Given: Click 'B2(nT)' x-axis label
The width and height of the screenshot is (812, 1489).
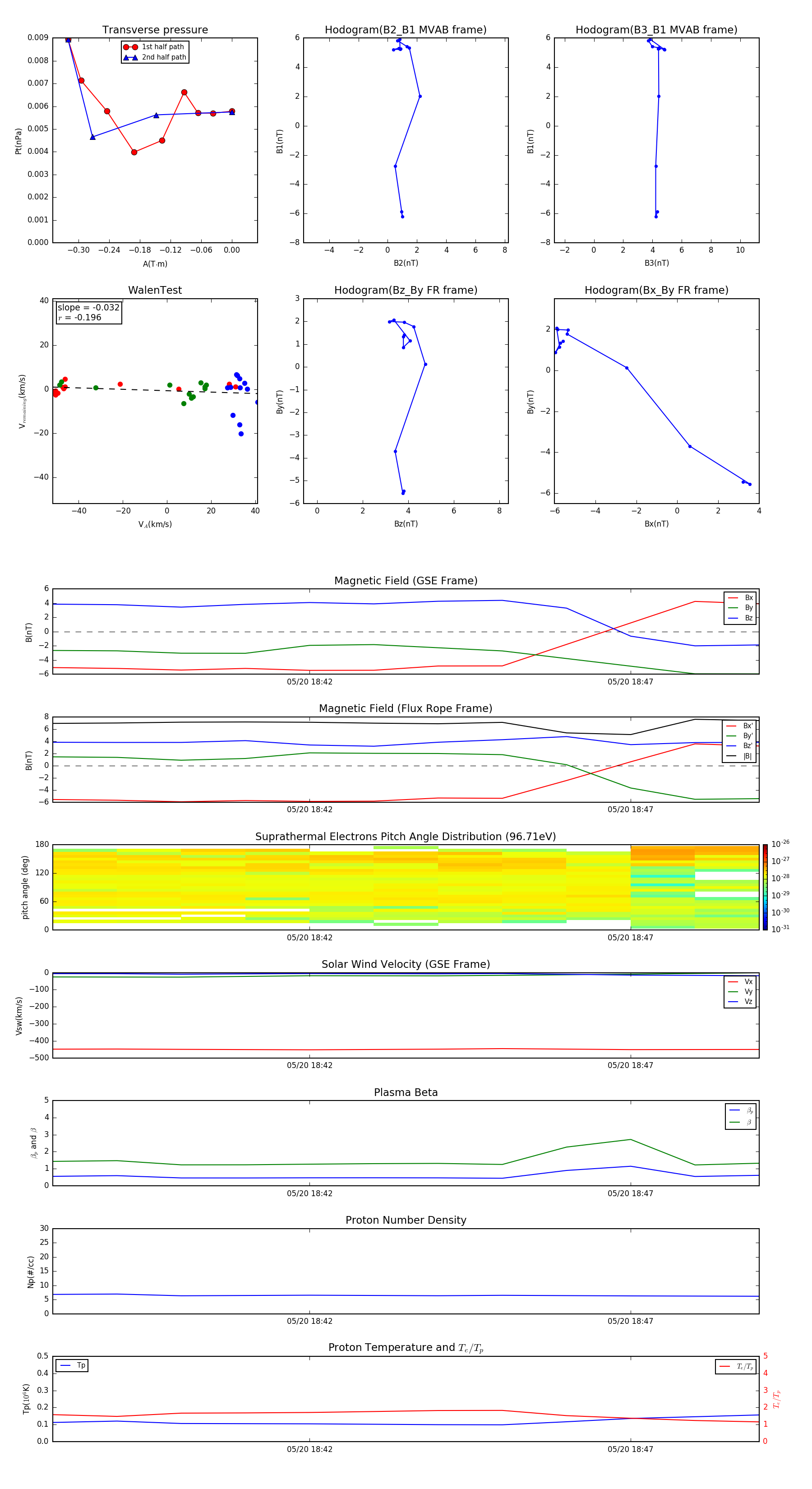Looking at the screenshot, I should (x=406, y=263).
